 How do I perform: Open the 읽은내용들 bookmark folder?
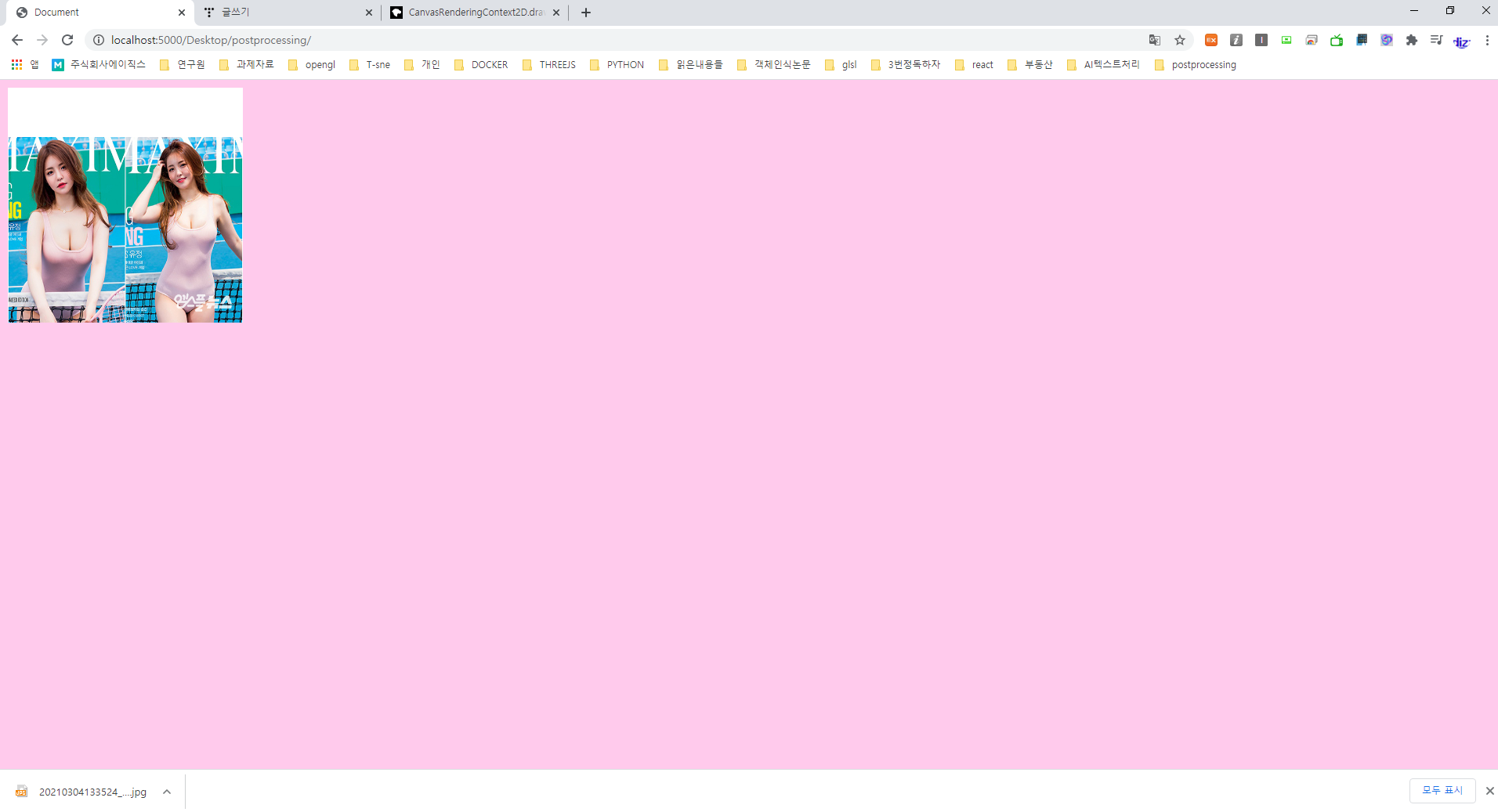point(691,65)
